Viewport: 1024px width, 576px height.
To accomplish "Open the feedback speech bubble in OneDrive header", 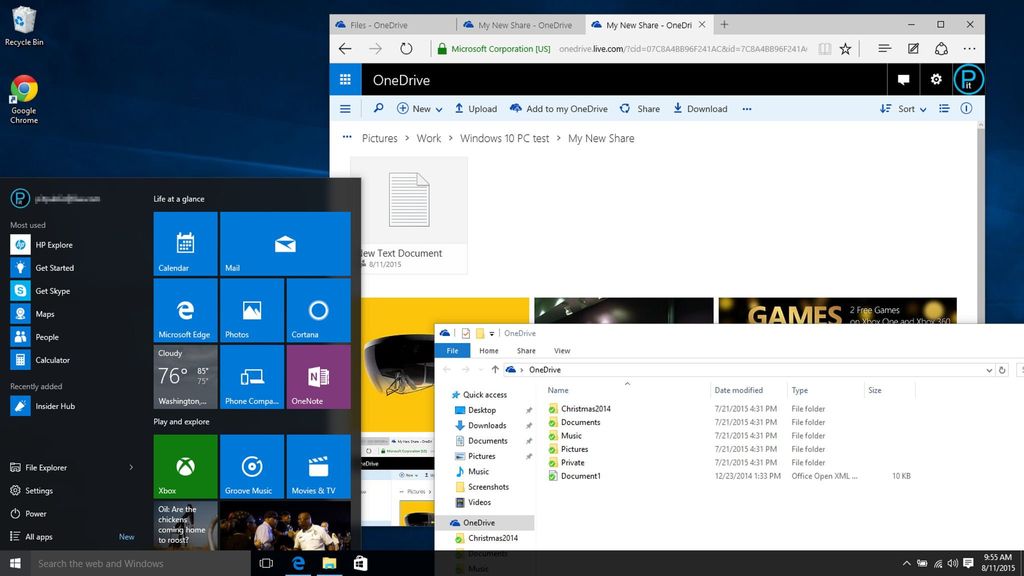I will [903, 79].
